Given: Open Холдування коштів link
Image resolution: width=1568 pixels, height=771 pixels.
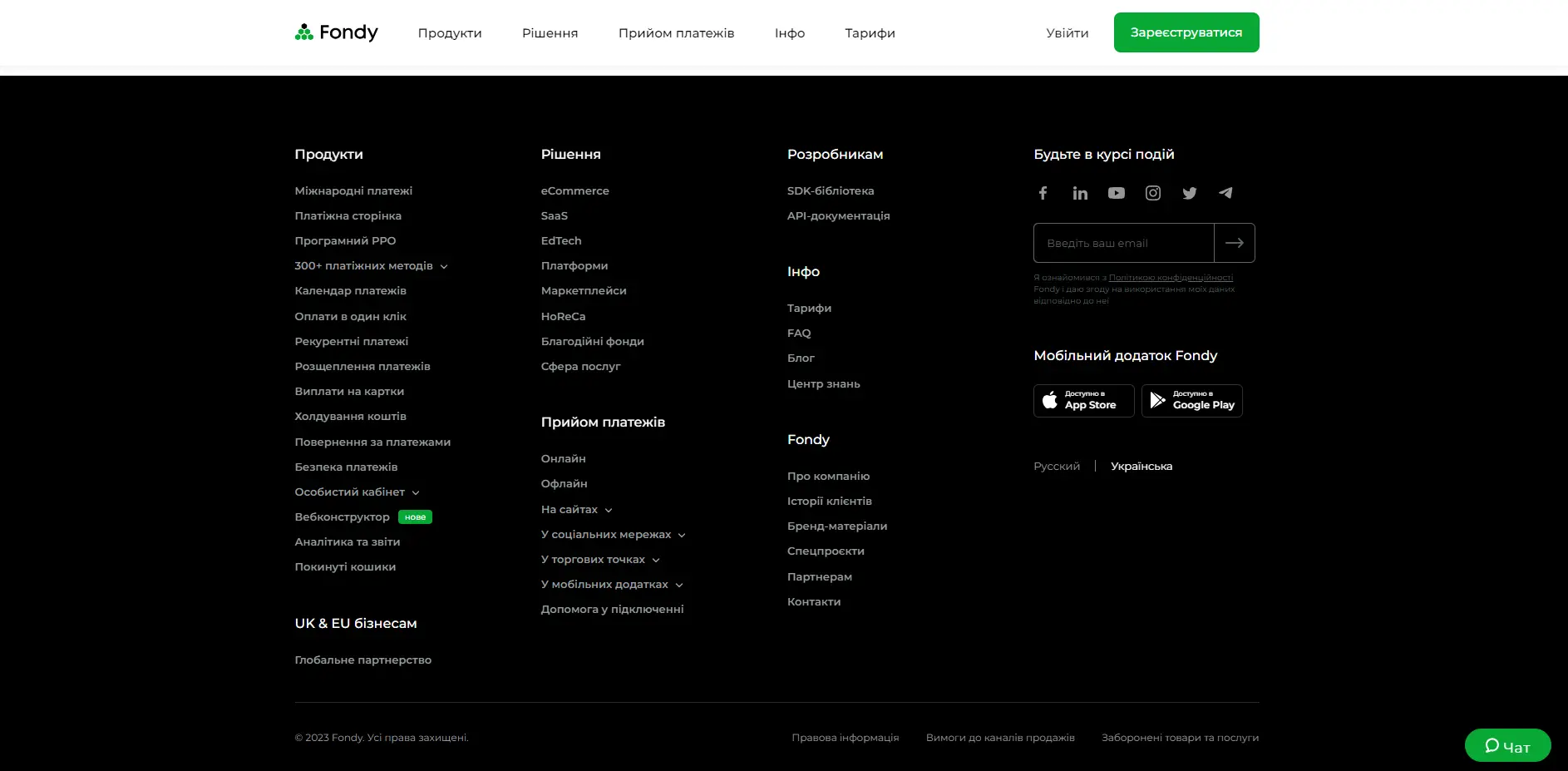Looking at the screenshot, I should tap(351, 417).
